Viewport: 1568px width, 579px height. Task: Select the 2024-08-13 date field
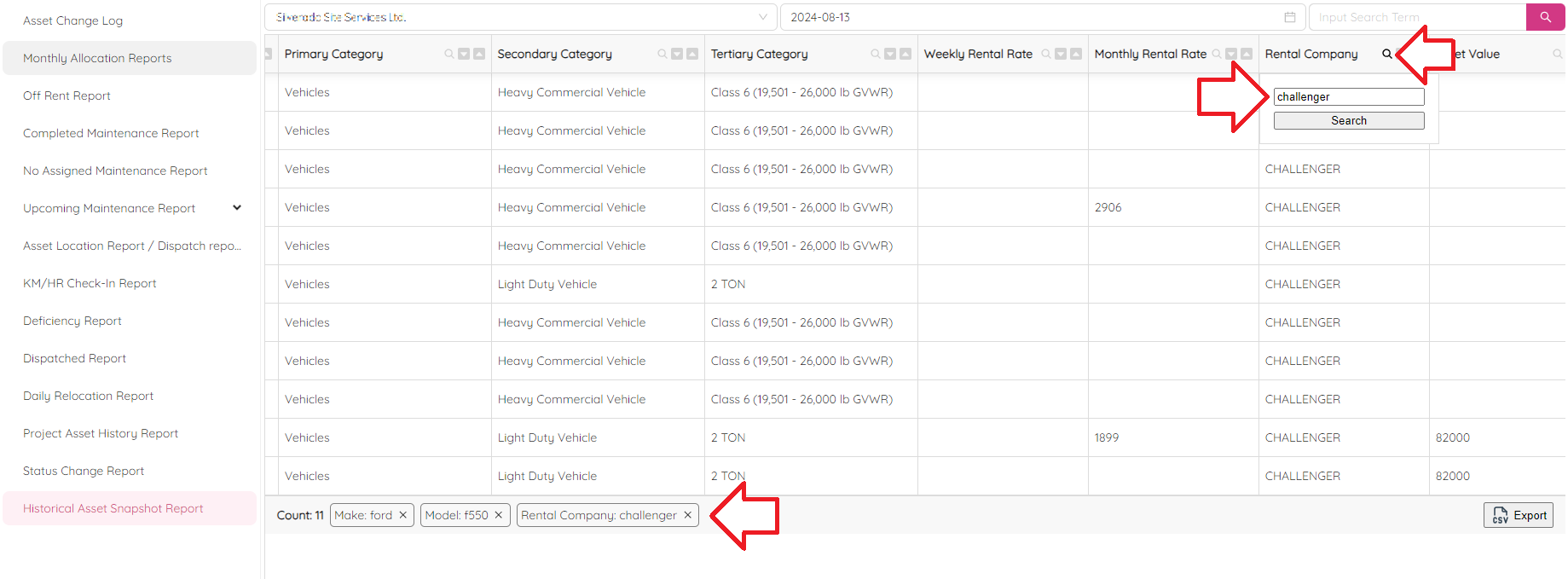1043,17
